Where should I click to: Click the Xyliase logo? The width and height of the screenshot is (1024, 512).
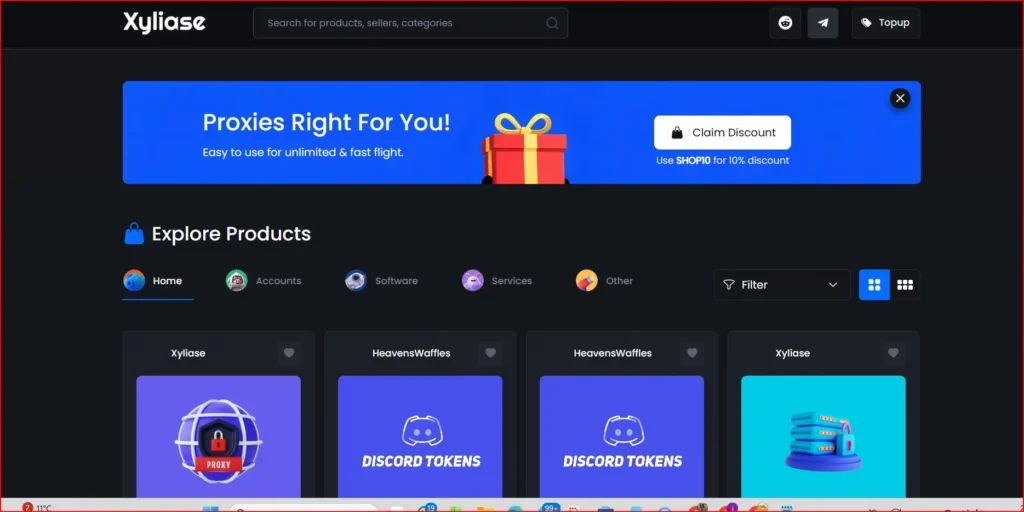coord(165,22)
